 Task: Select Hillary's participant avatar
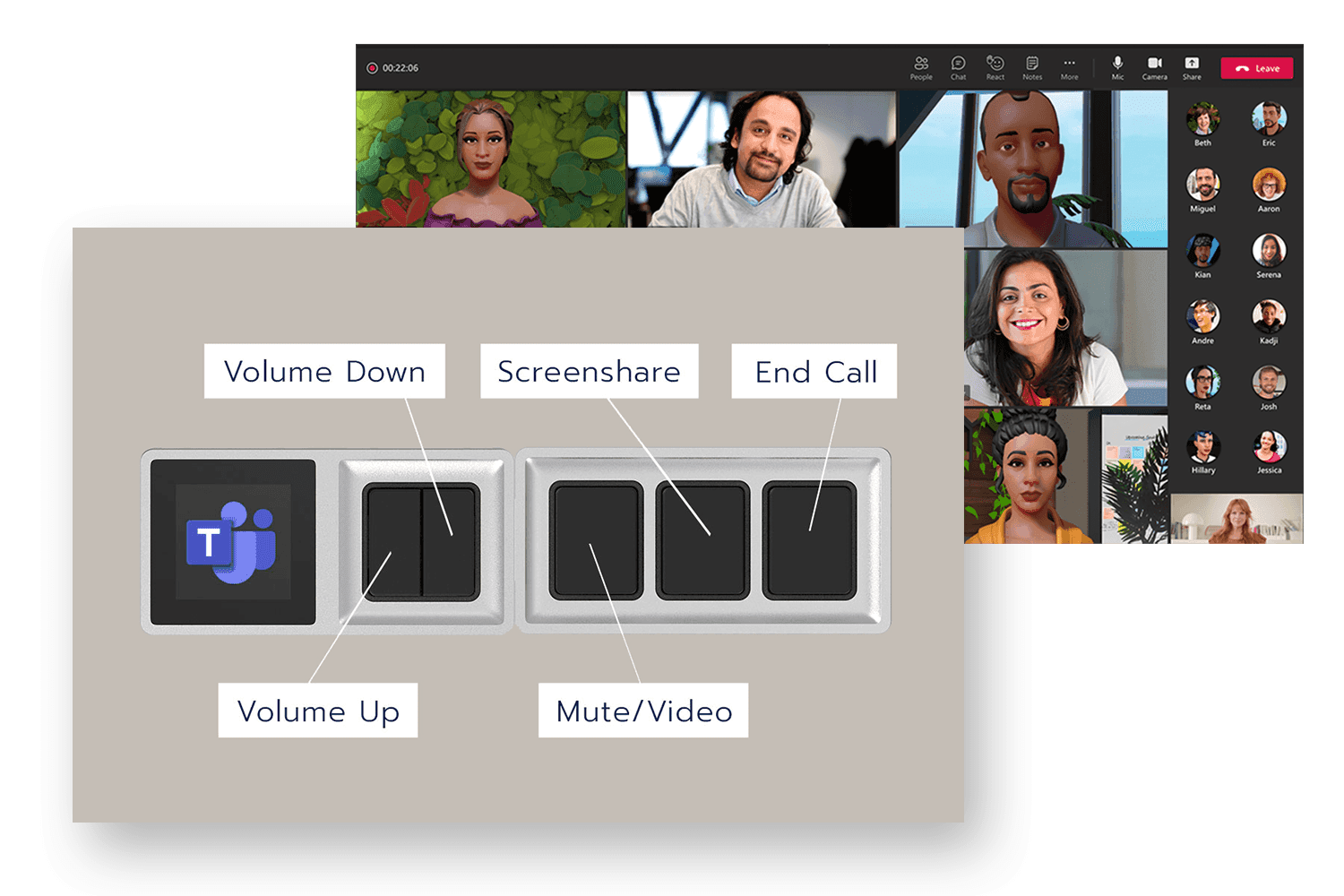tap(1202, 447)
